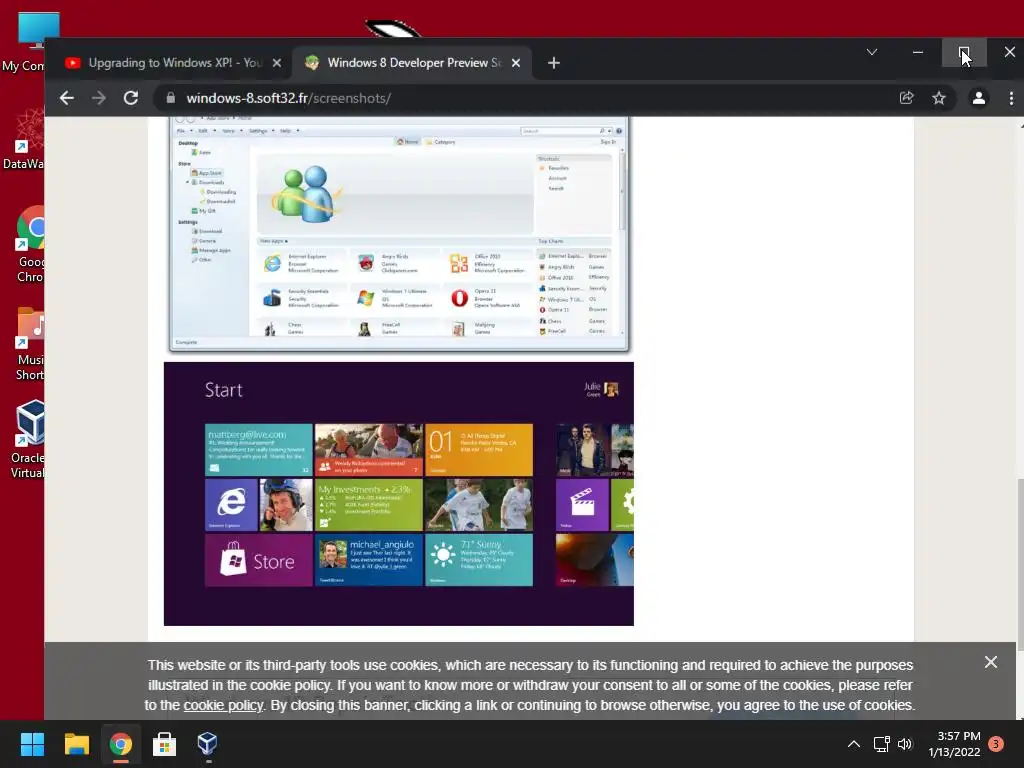This screenshot has height=768, width=1024.
Task: Select the Google Chrome desktop shortcut
Action: 29,245
